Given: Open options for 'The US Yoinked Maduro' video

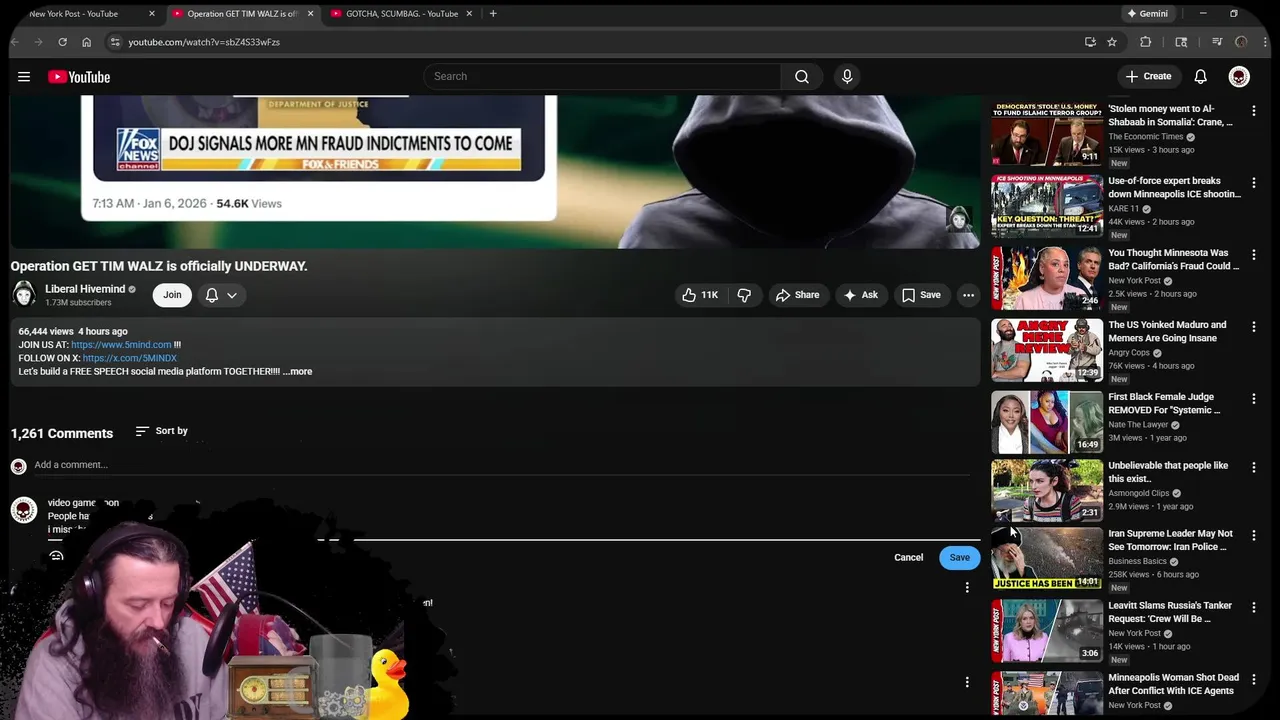Looking at the screenshot, I should pyautogui.click(x=1254, y=327).
